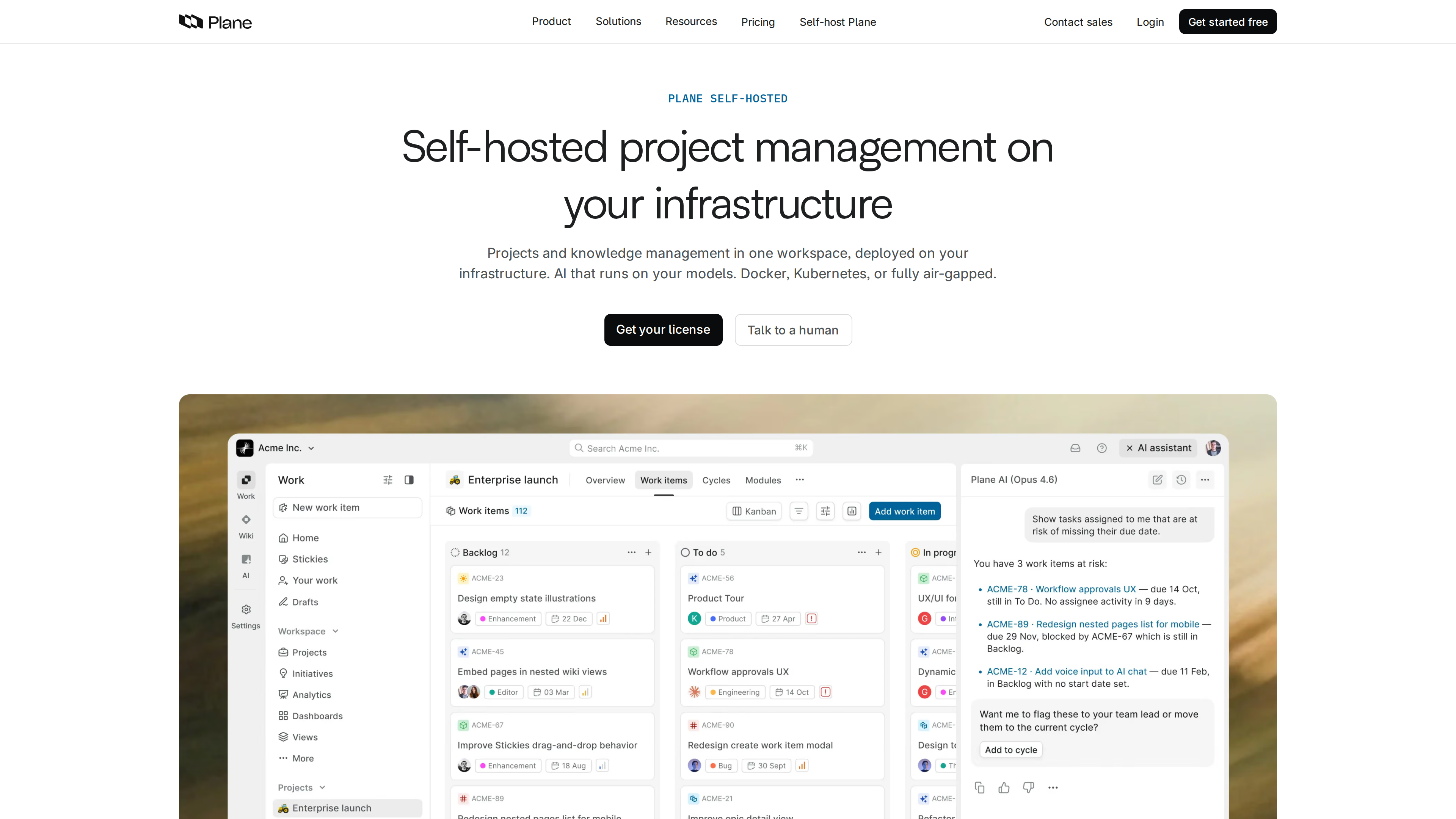Select the Work items tab

click(x=664, y=480)
